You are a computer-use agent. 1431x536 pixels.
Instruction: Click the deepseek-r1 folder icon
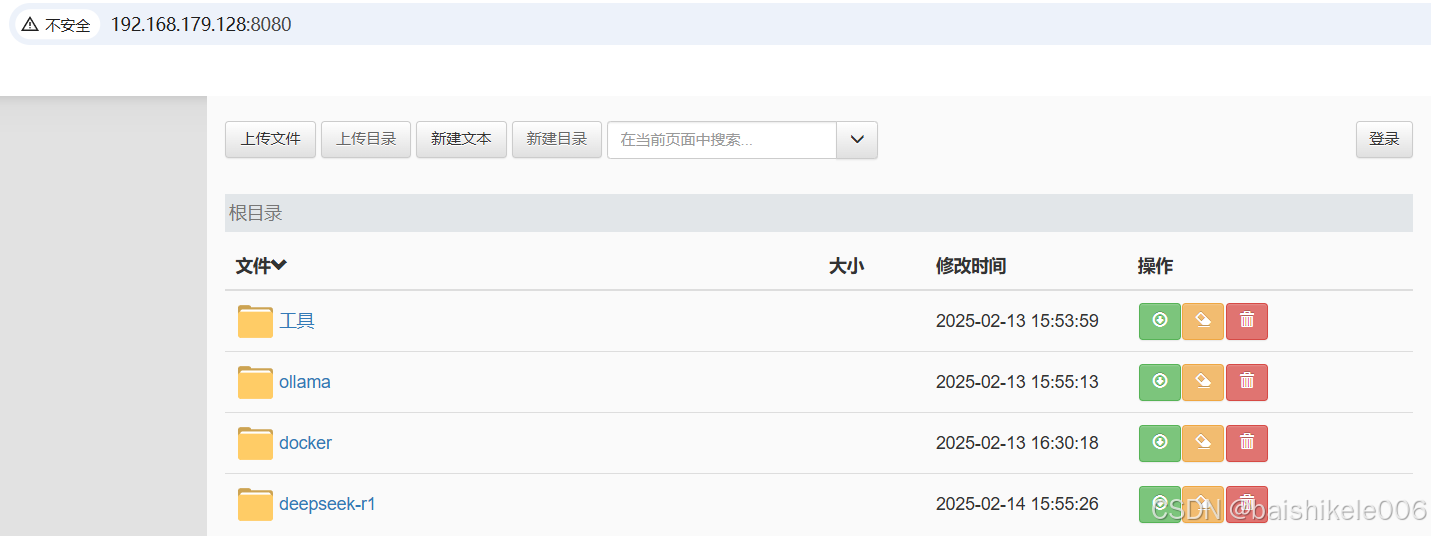click(255, 504)
